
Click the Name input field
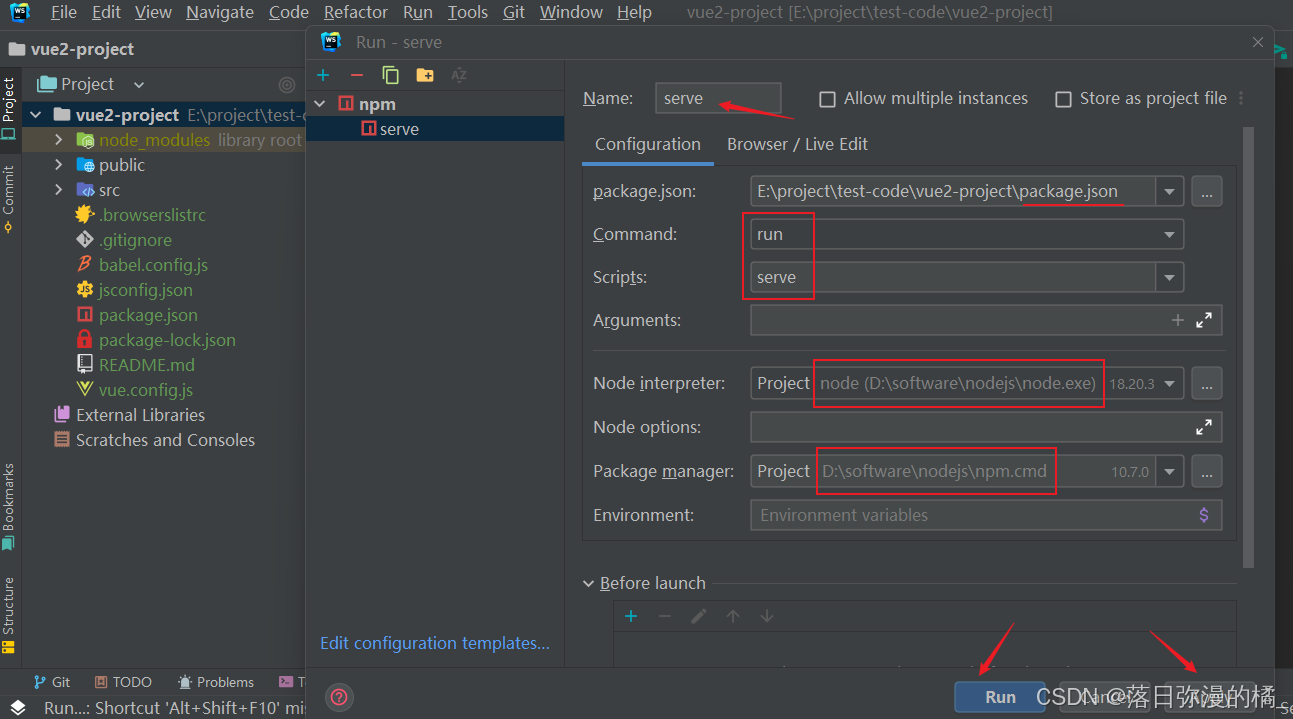718,98
